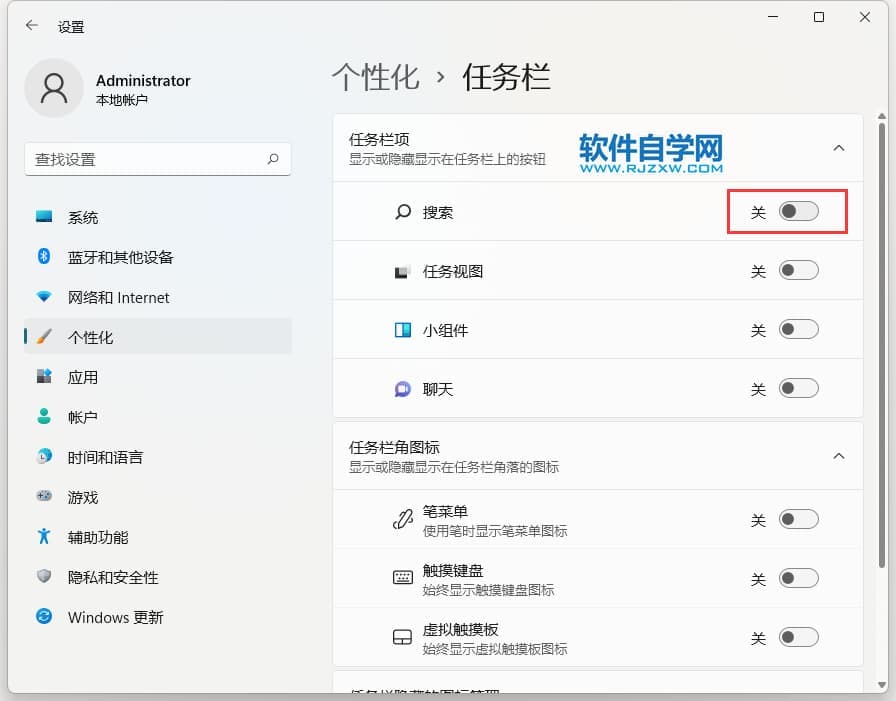
Task: Click the 隐私和安全性 shield icon
Action: (x=44, y=577)
